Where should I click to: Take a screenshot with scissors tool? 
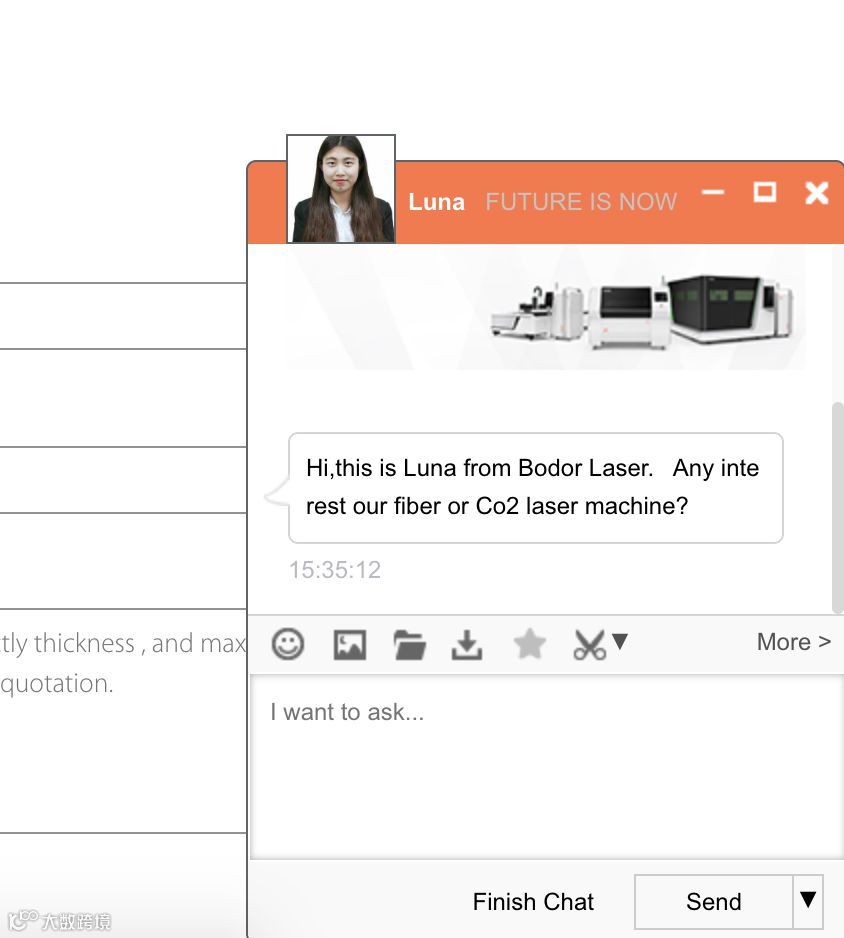tap(590, 645)
